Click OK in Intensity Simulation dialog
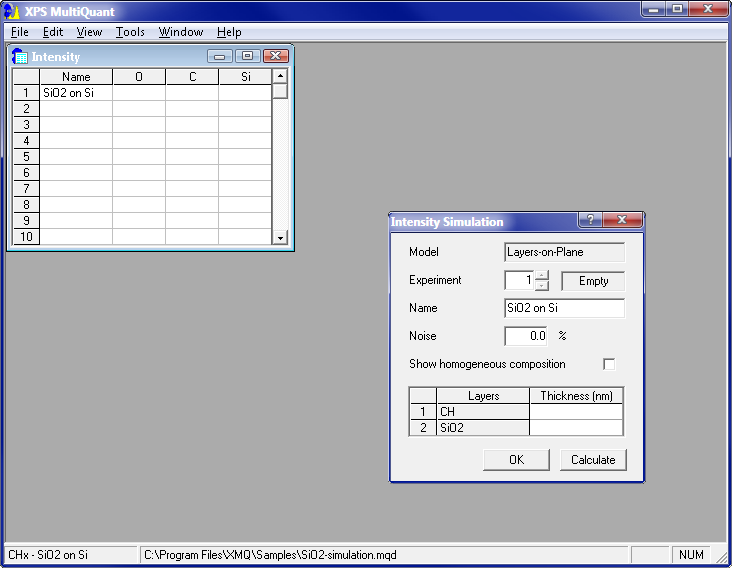This screenshot has height=568, width=732. point(516,460)
